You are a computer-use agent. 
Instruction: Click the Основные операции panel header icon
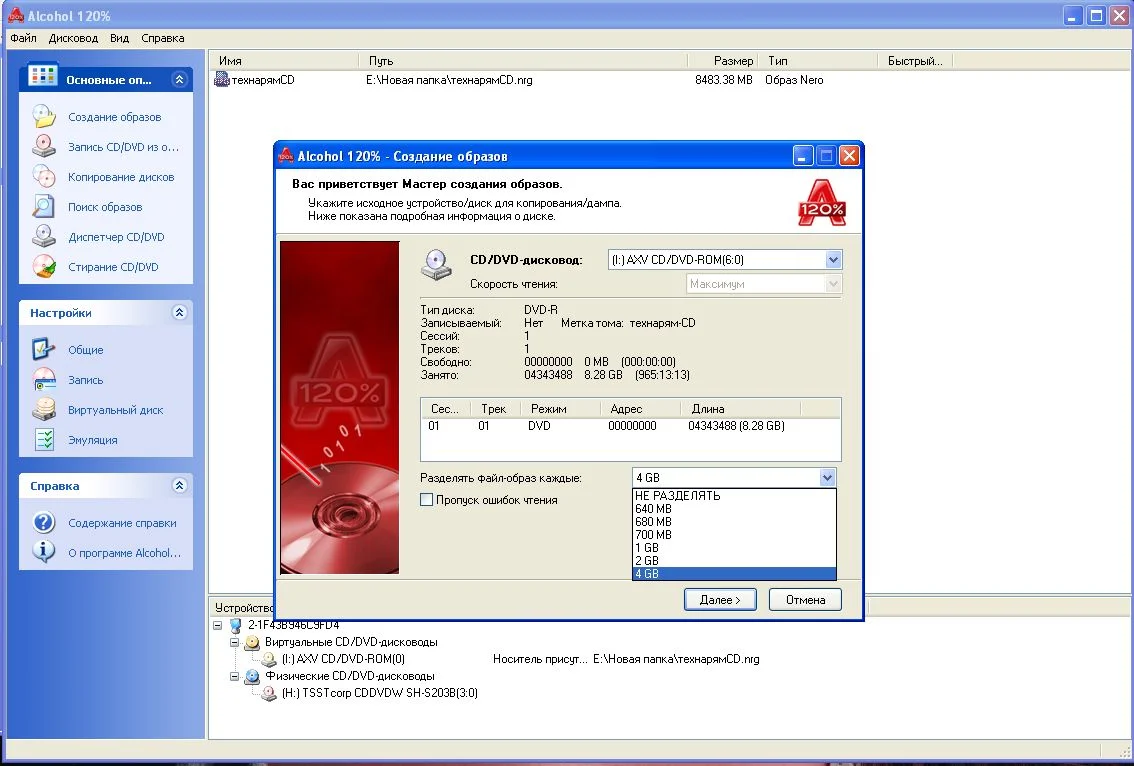43,75
